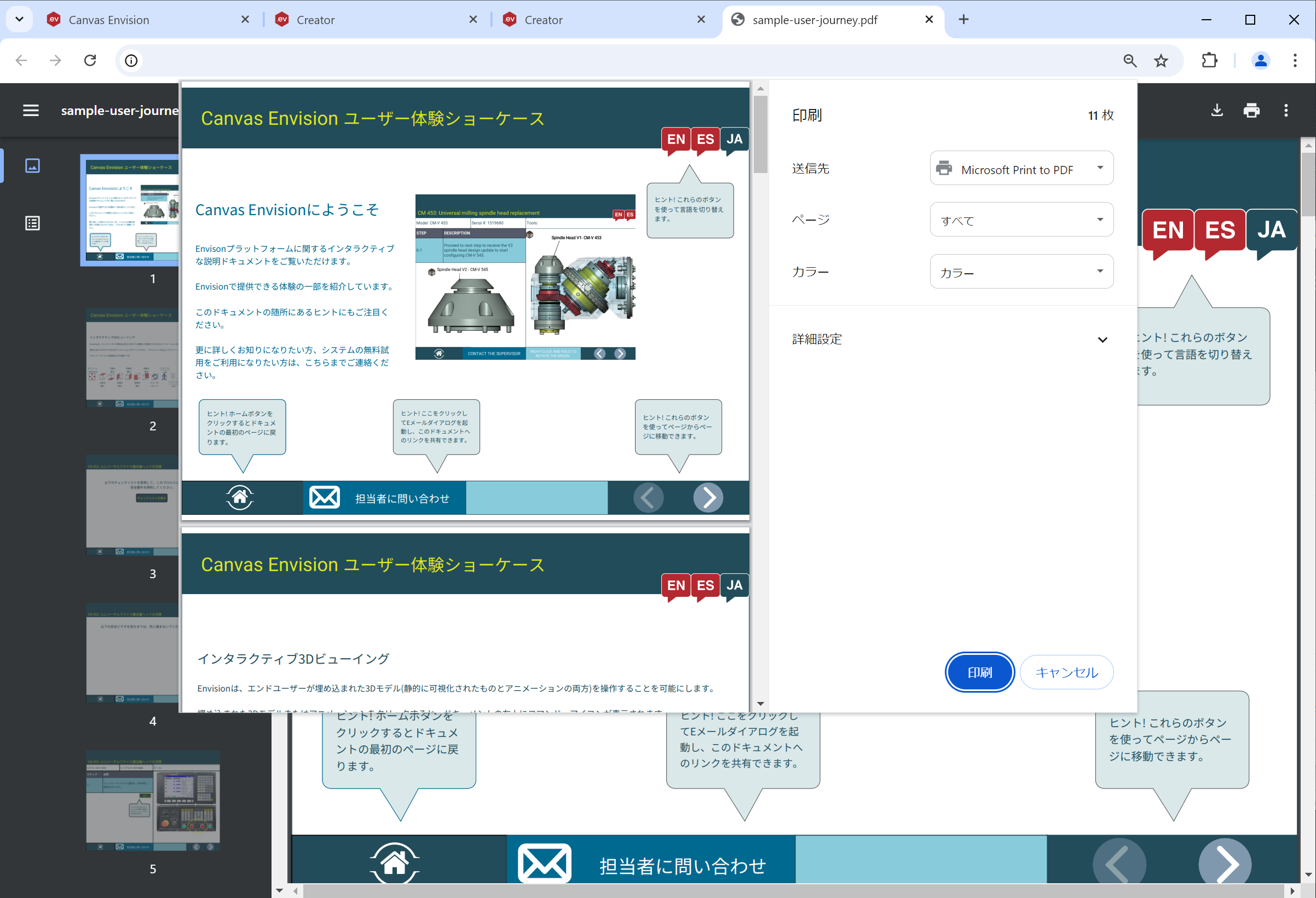
Task: Select page 2 thumbnail
Action: point(131,358)
